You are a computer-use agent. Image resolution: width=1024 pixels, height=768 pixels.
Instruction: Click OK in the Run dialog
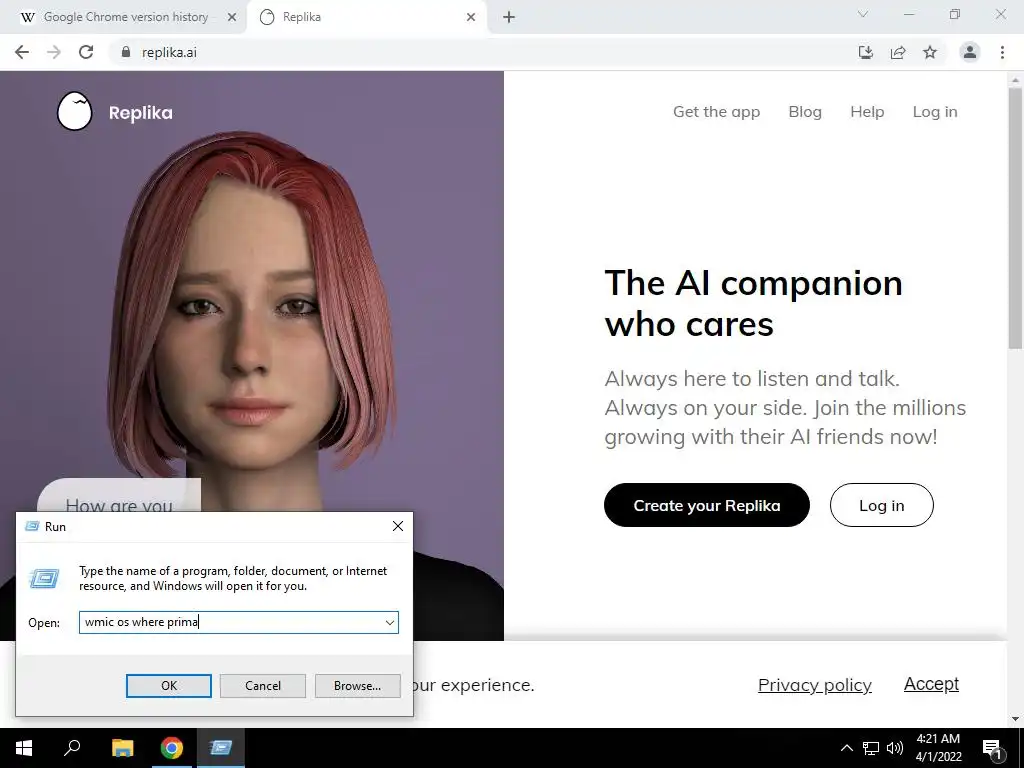(x=168, y=686)
